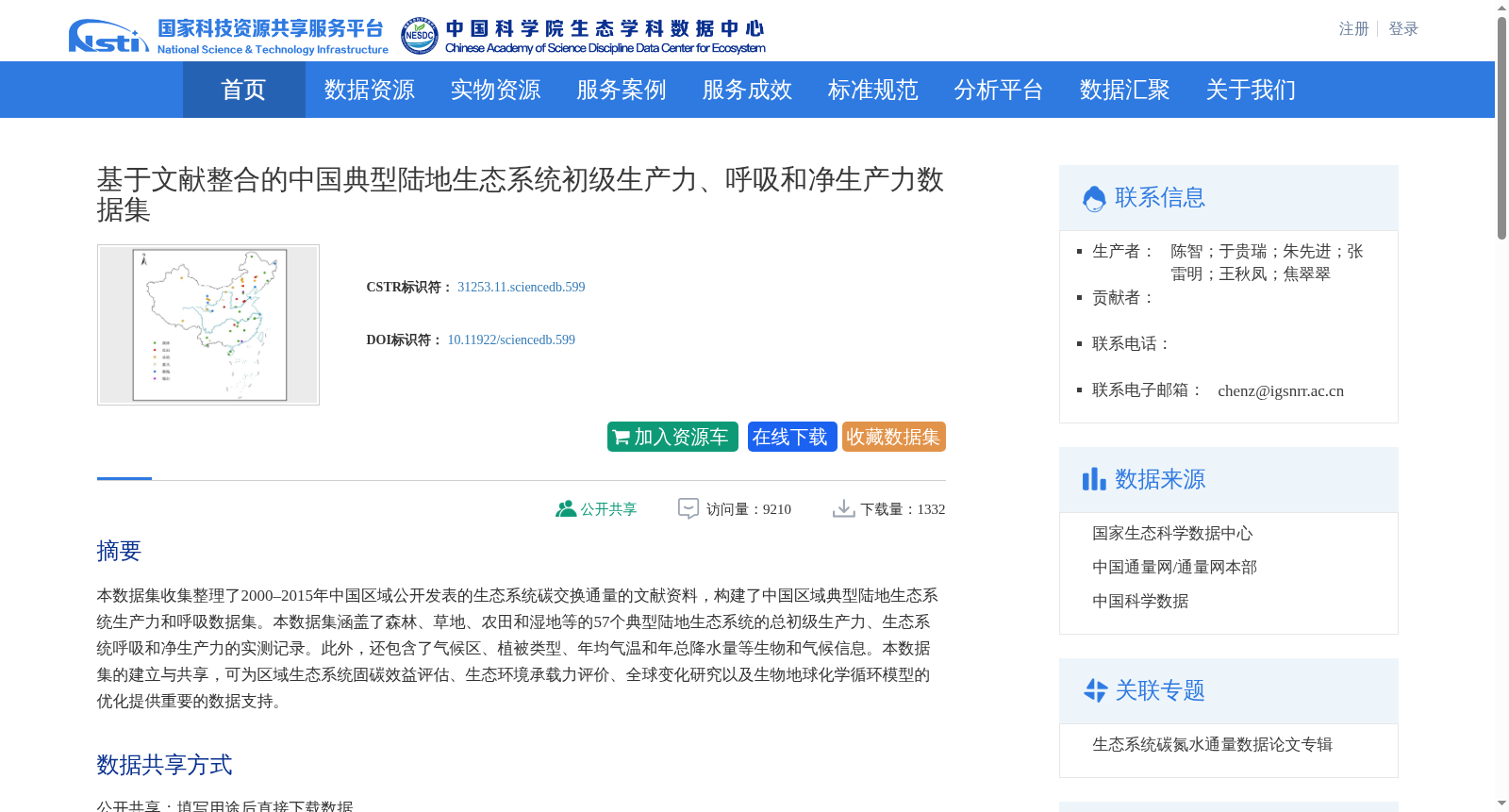
Task: Click the public sharing people icon
Action: click(x=566, y=509)
